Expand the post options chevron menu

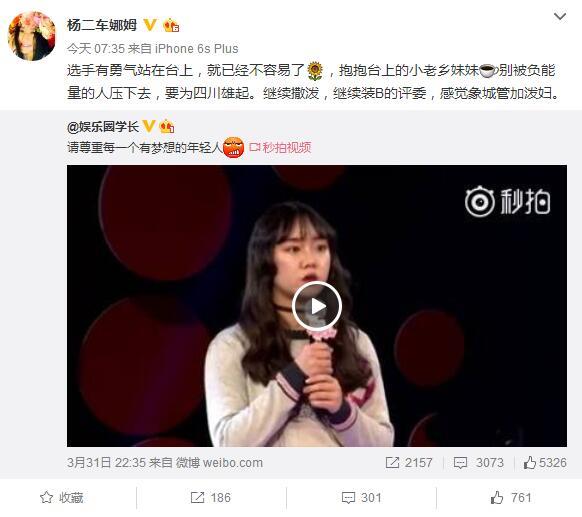559,16
